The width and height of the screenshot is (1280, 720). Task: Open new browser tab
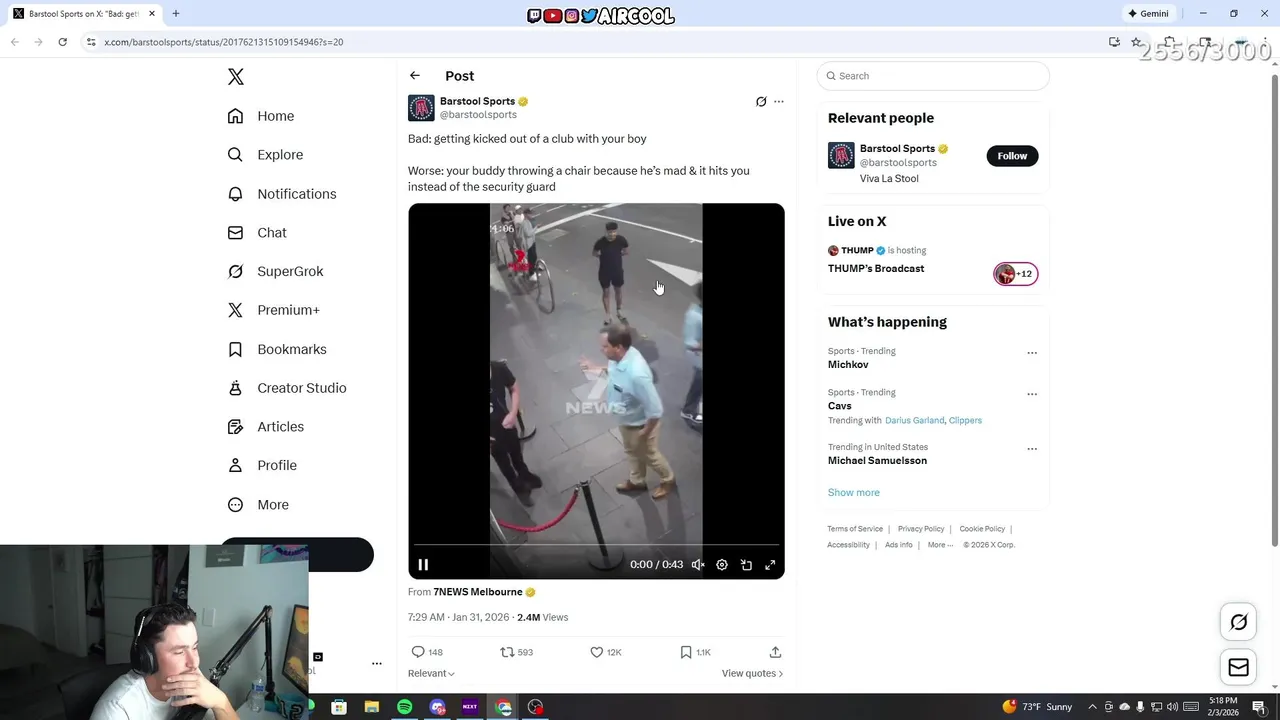(176, 14)
